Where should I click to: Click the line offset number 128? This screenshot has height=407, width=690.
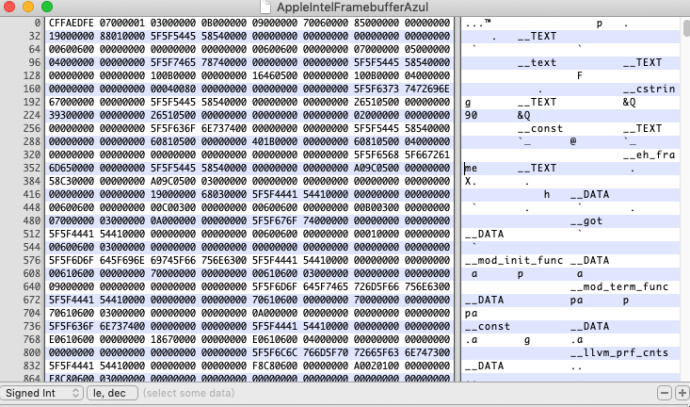click(32, 76)
